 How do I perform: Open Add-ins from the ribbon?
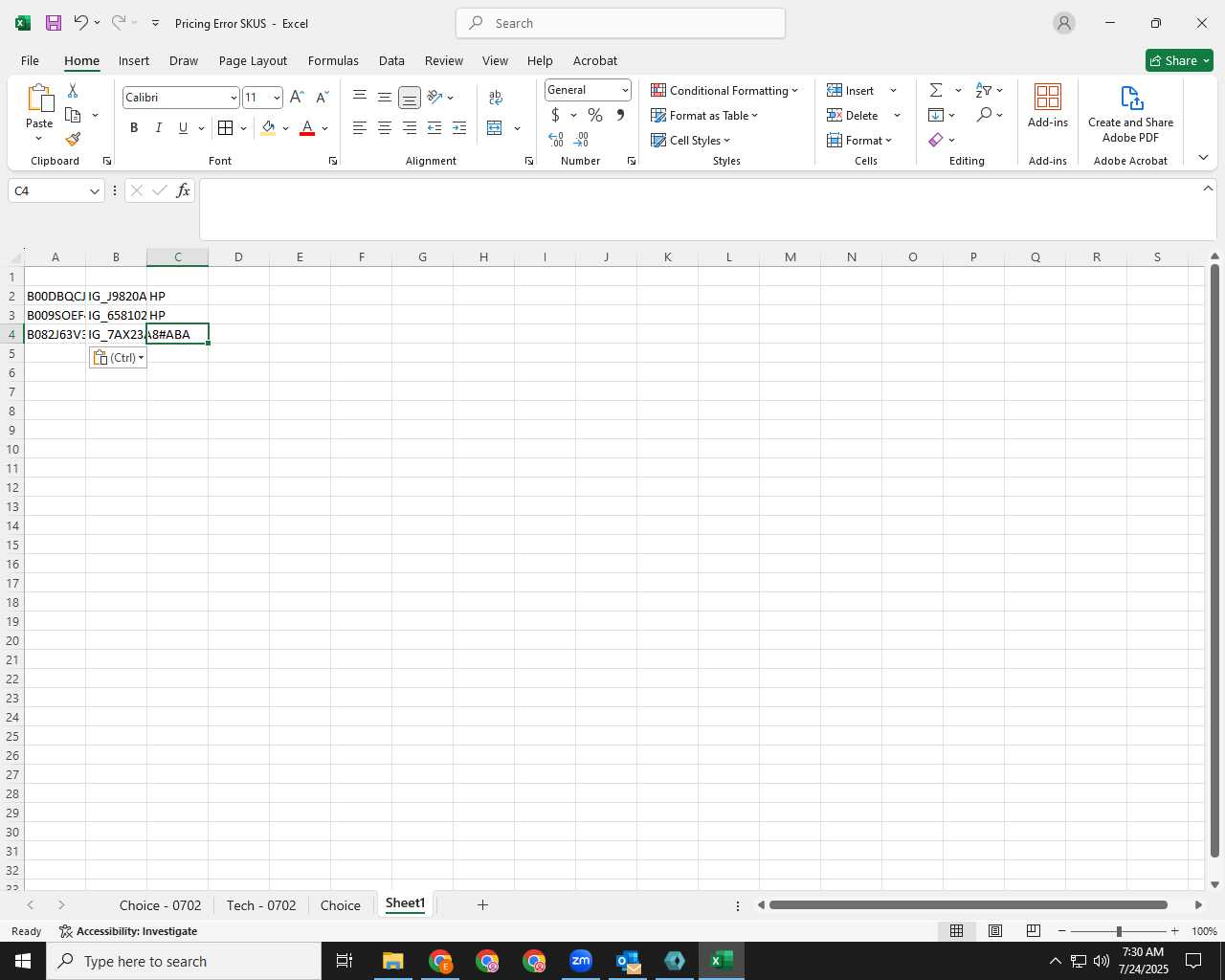coord(1048,107)
